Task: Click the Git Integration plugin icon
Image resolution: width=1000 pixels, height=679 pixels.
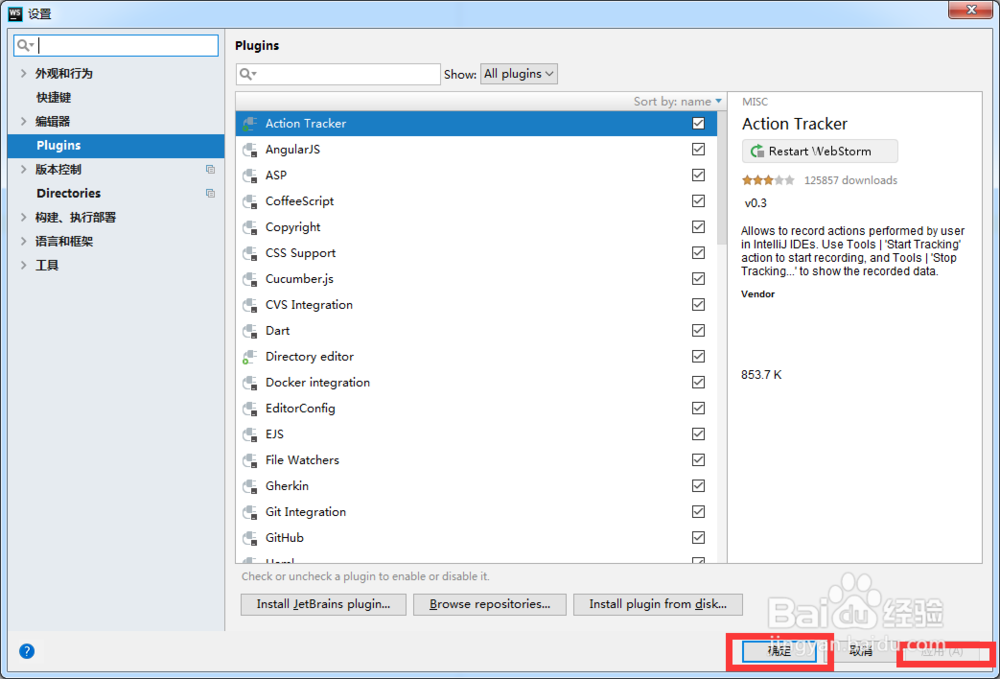Action: point(250,512)
